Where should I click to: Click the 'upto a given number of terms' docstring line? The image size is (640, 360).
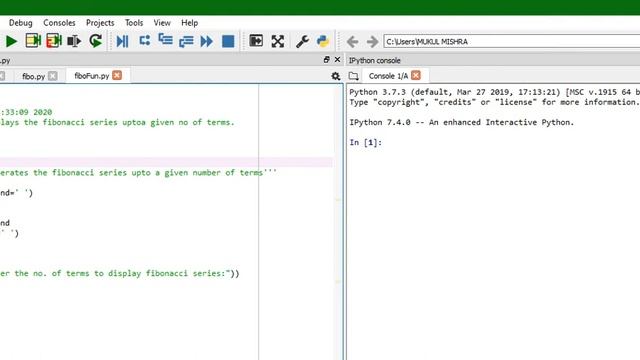[x=138, y=173]
